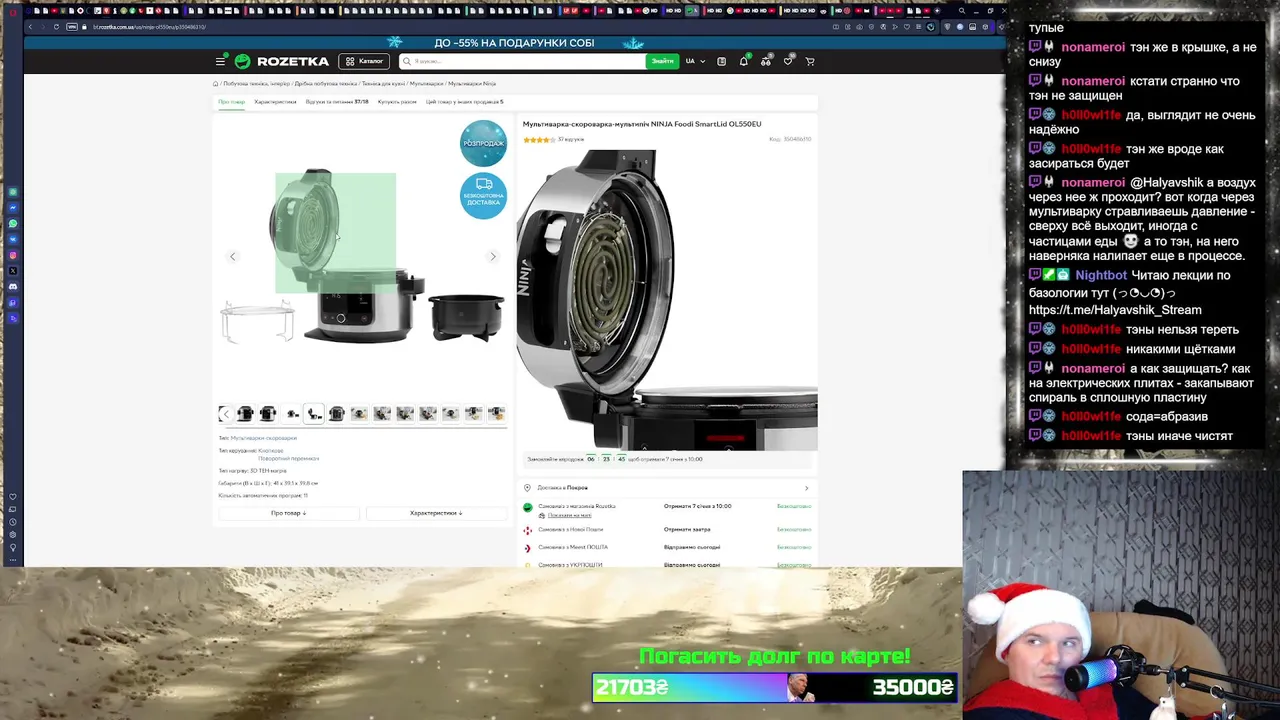Image resolution: width=1280 pixels, height=720 pixels.
Task: Open the Rozetka hamburger menu
Action: pos(220,61)
